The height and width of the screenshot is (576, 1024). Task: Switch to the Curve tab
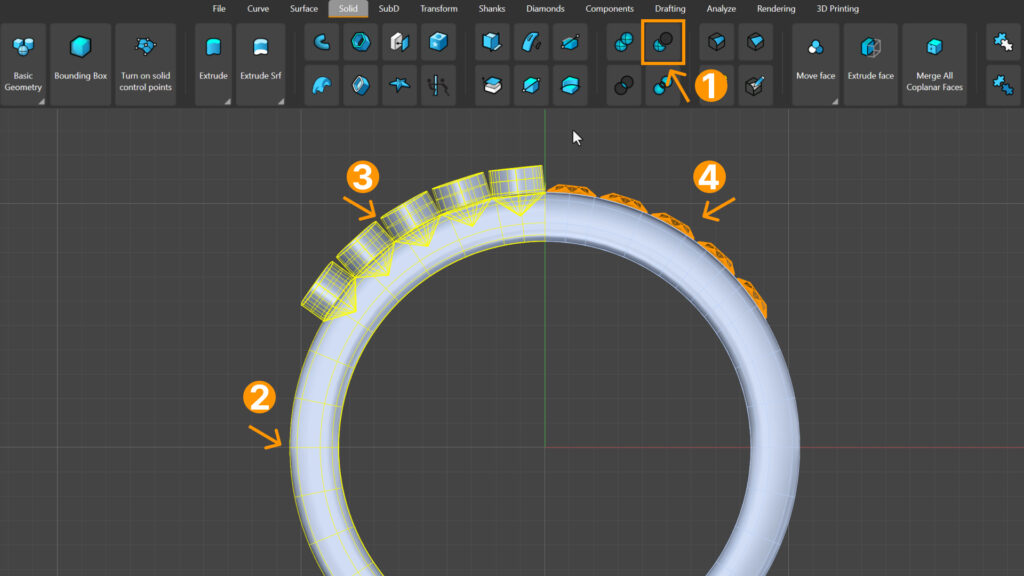pyautogui.click(x=258, y=8)
